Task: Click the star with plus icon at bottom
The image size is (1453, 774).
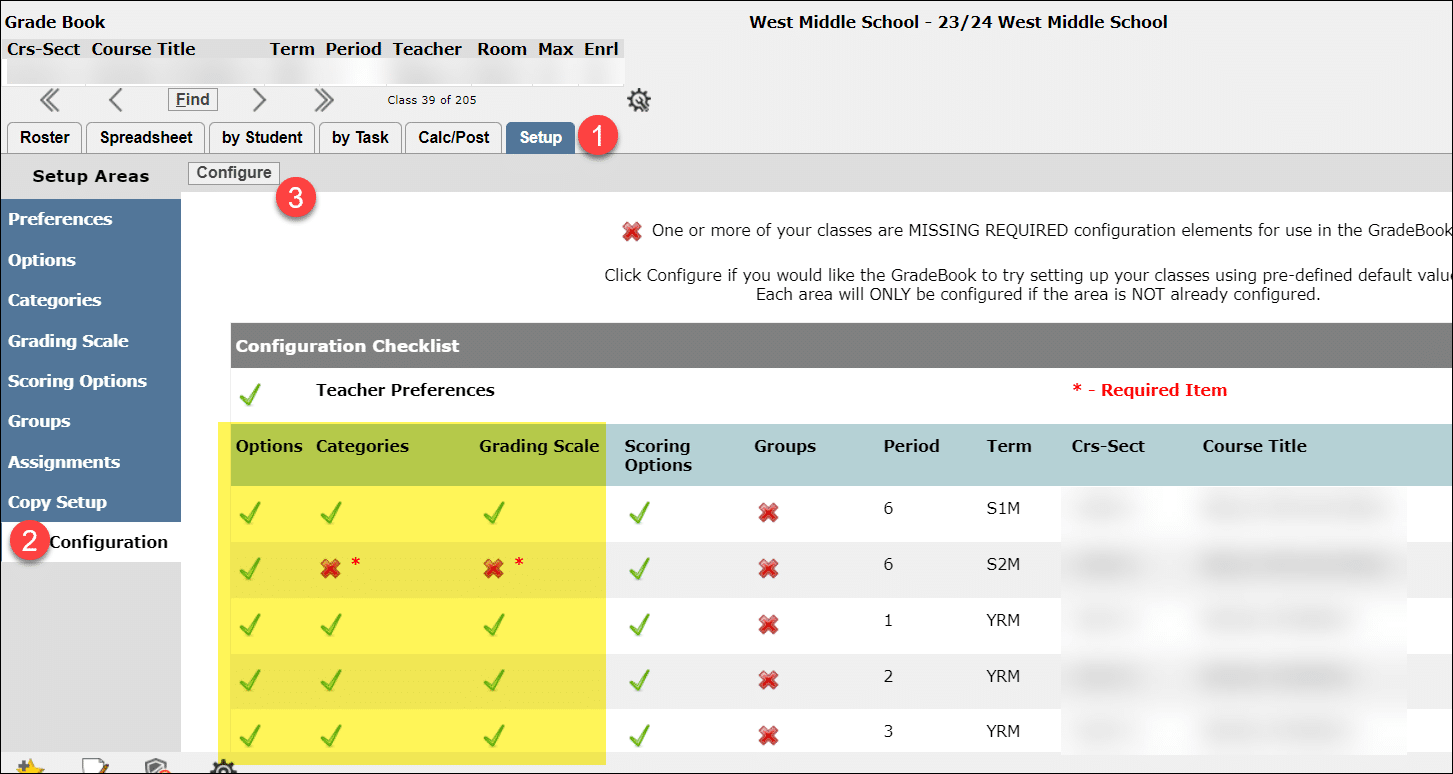Action: tap(31, 767)
